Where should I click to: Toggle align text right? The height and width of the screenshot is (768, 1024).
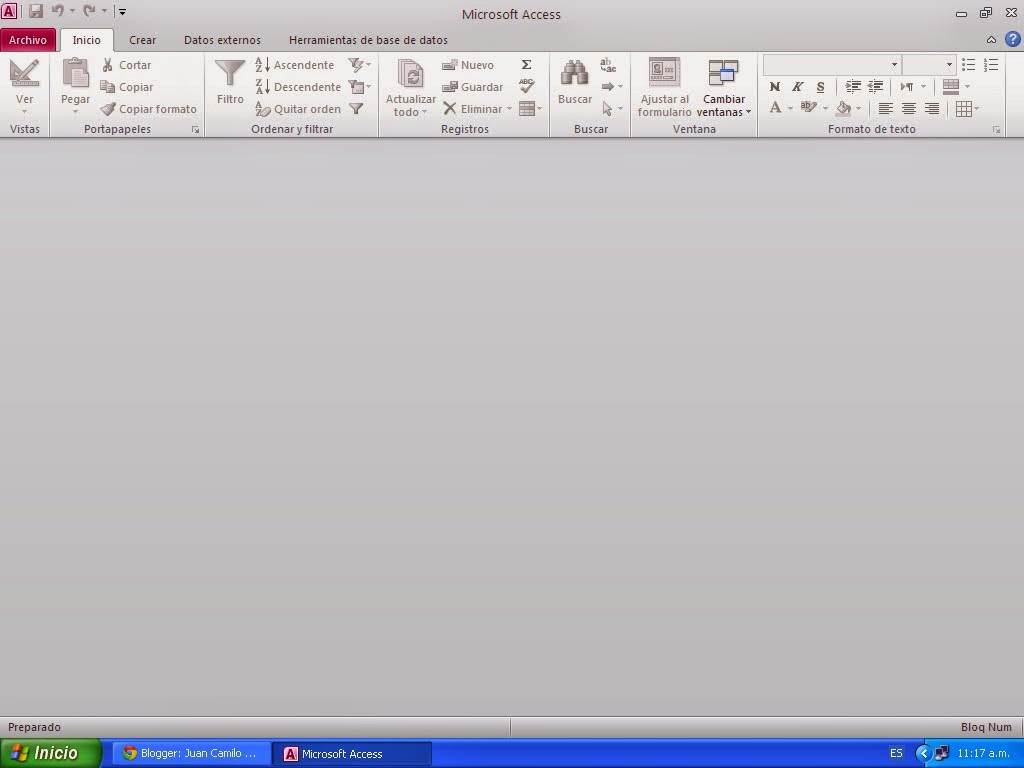932,109
